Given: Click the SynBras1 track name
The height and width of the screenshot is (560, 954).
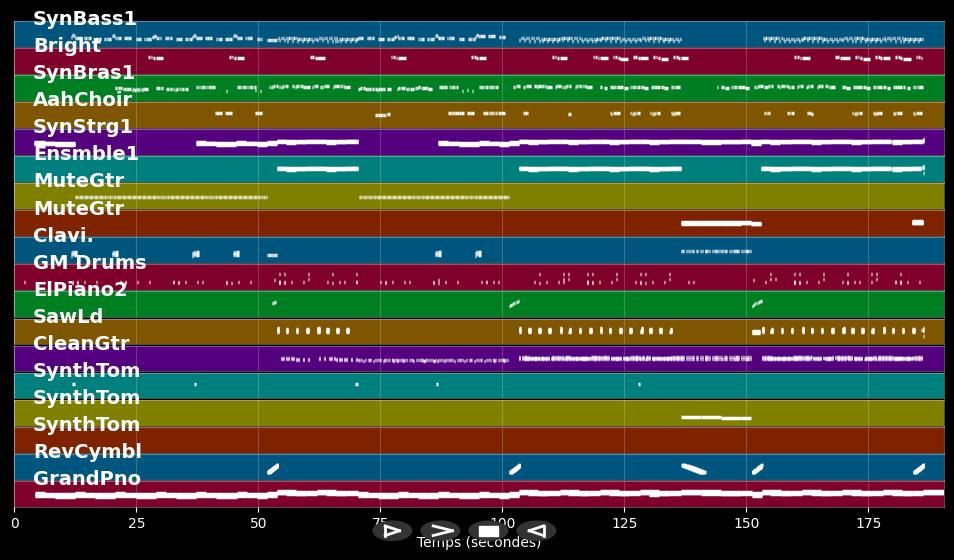Looking at the screenshot, I should click(84, 73).
